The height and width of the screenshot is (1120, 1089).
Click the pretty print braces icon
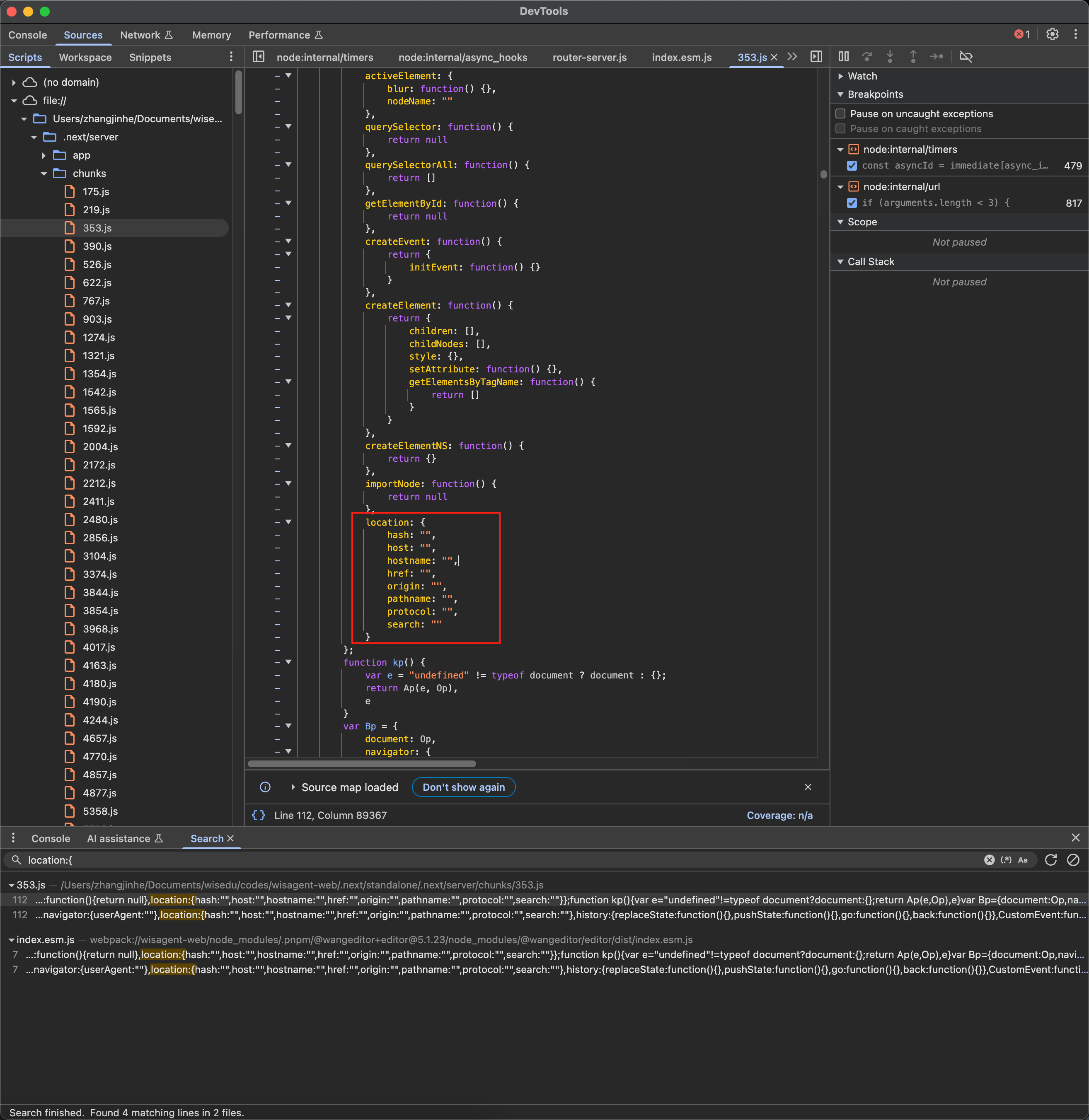coord(259,815)
